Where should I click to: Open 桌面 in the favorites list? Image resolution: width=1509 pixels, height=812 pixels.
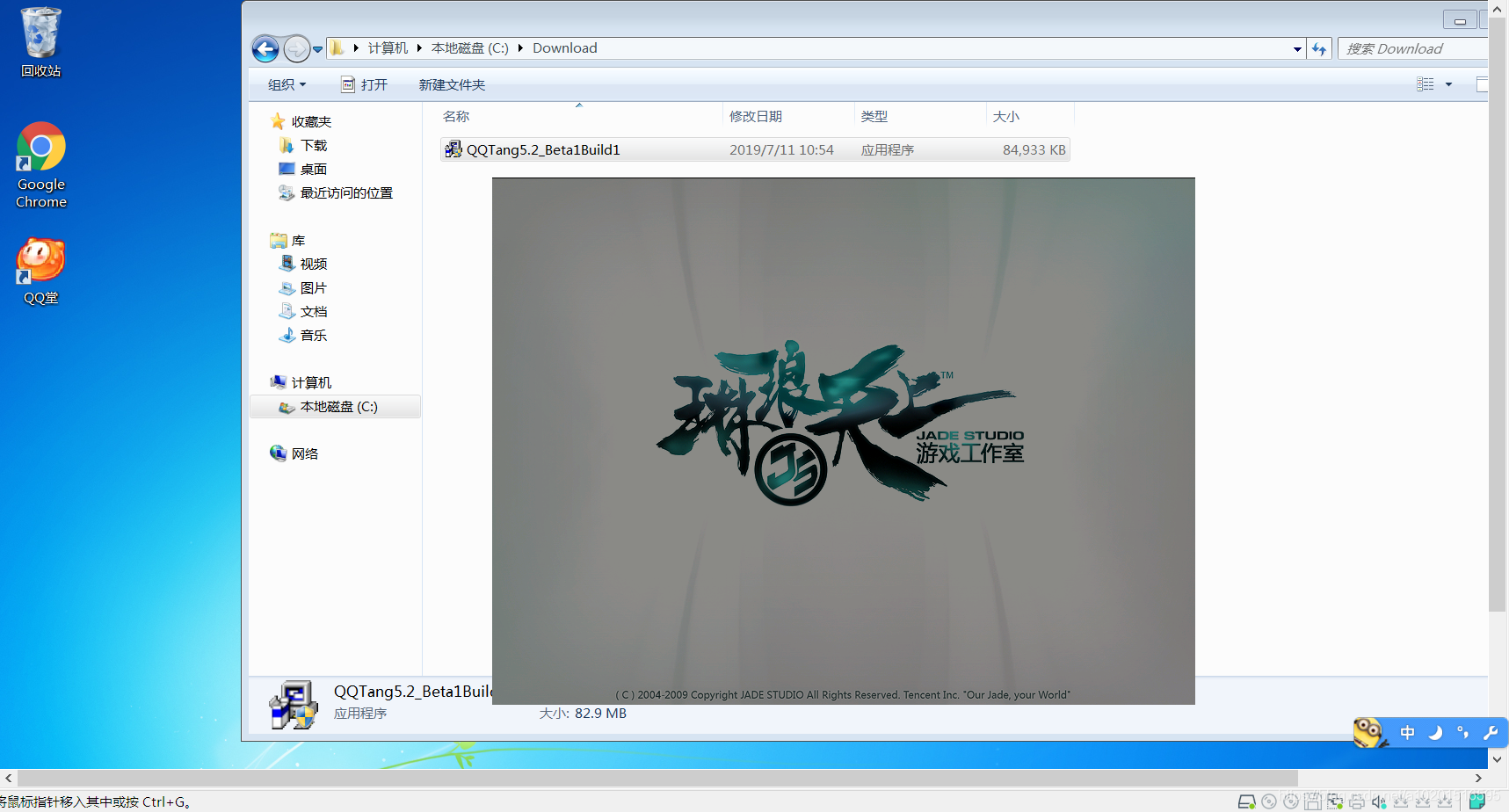pyautogui.click(x=313, y=169)
